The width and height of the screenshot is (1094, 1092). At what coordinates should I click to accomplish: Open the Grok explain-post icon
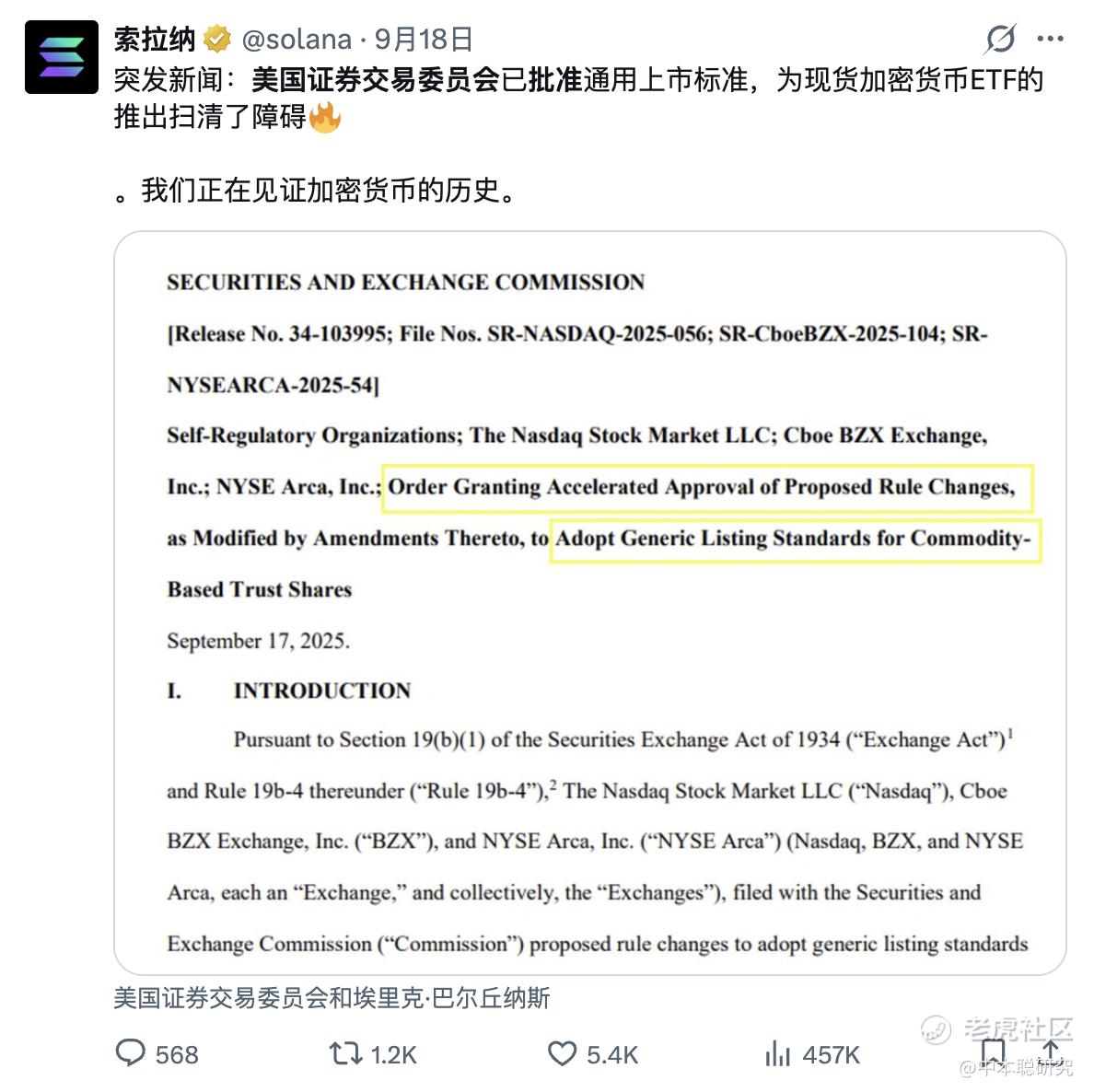[x=1000, y=39]
